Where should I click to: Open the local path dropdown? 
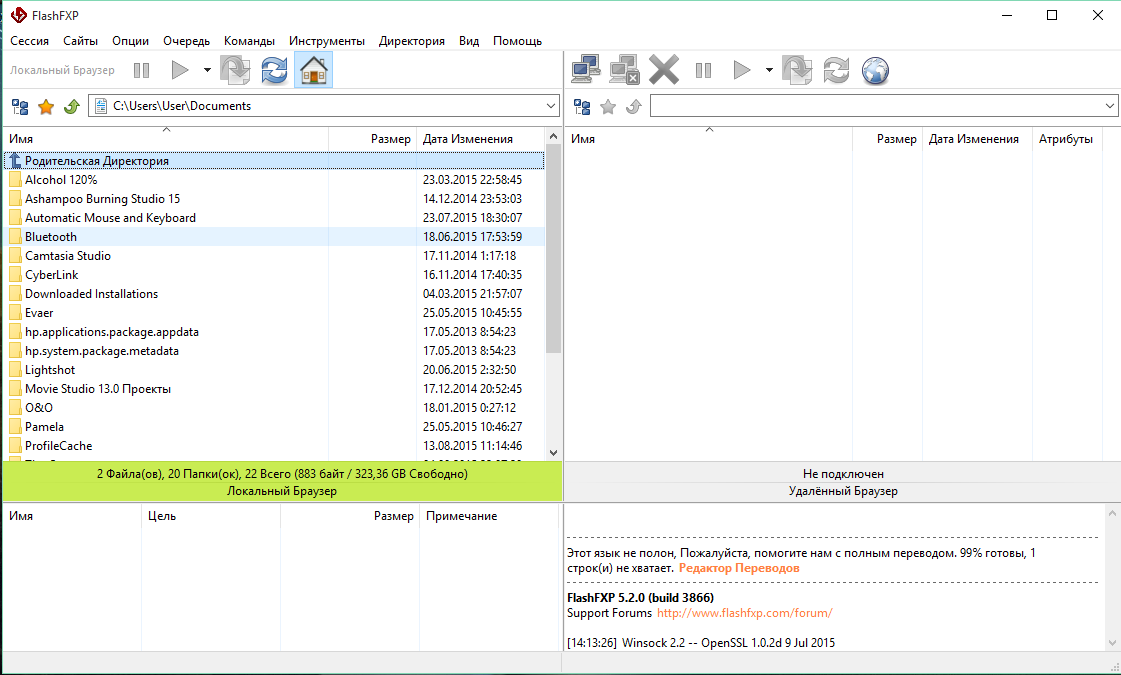[x=551, y=106]
